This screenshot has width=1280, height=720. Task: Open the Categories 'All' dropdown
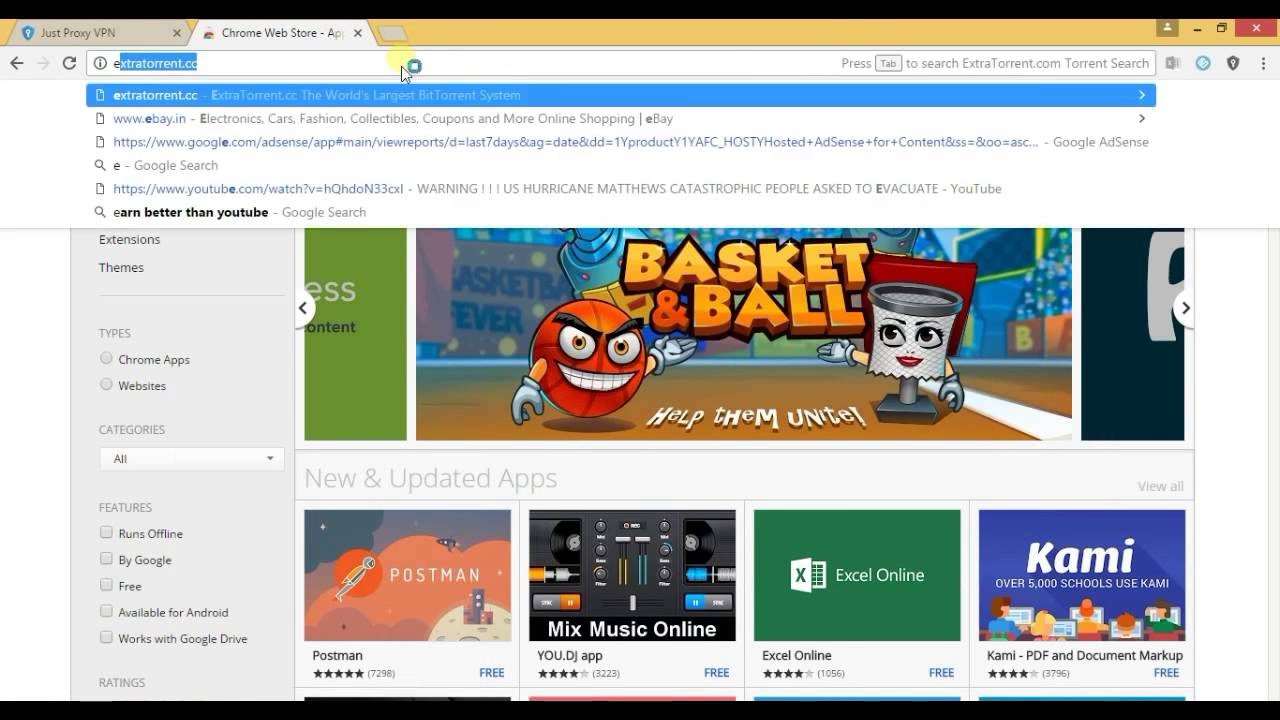coord(192,459)
